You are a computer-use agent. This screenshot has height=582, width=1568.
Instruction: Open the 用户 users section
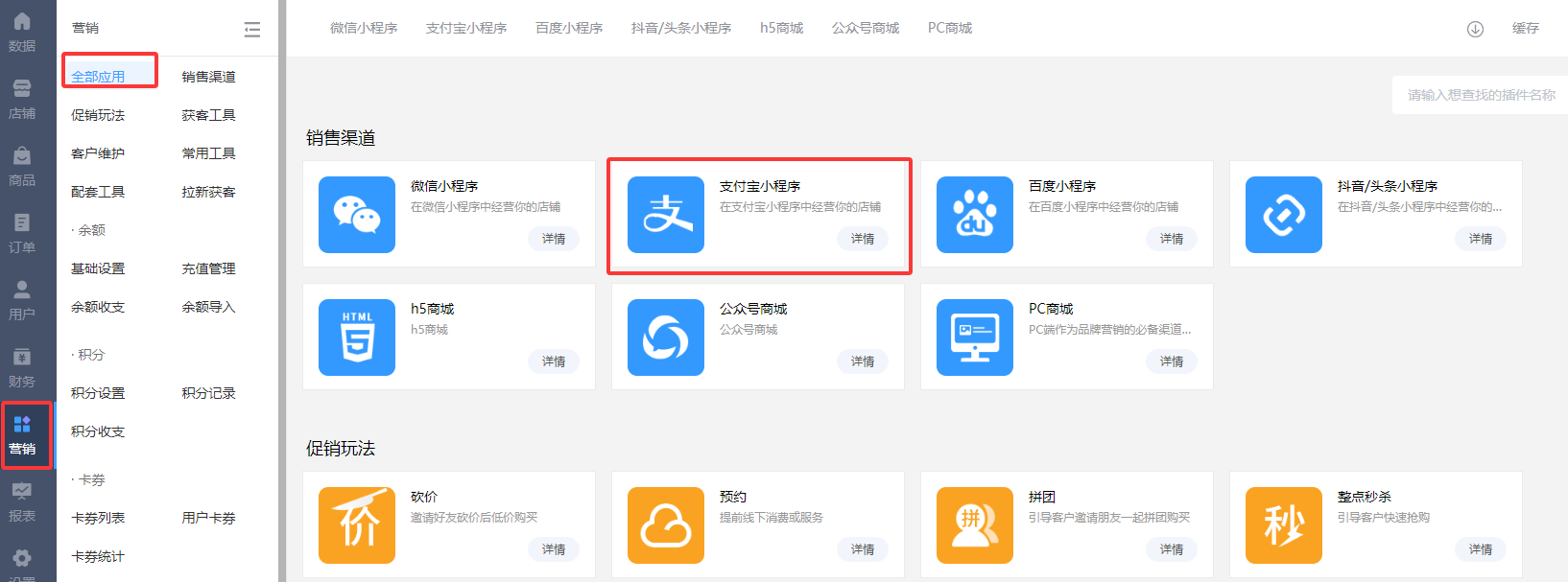click(22, 301)
